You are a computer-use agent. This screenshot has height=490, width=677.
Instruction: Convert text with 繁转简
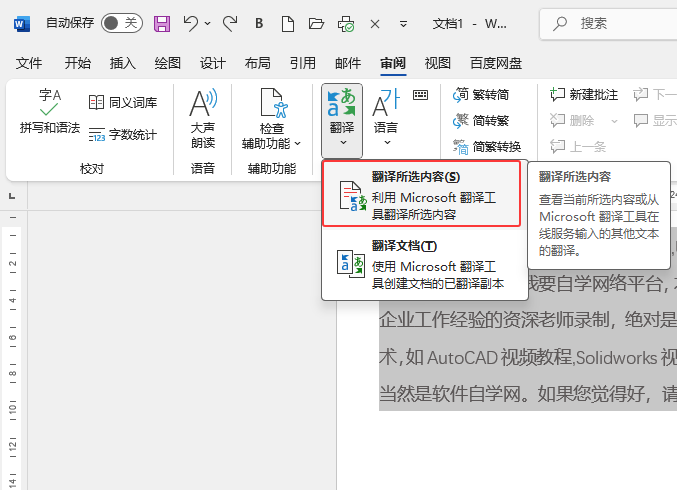(481, 94)
